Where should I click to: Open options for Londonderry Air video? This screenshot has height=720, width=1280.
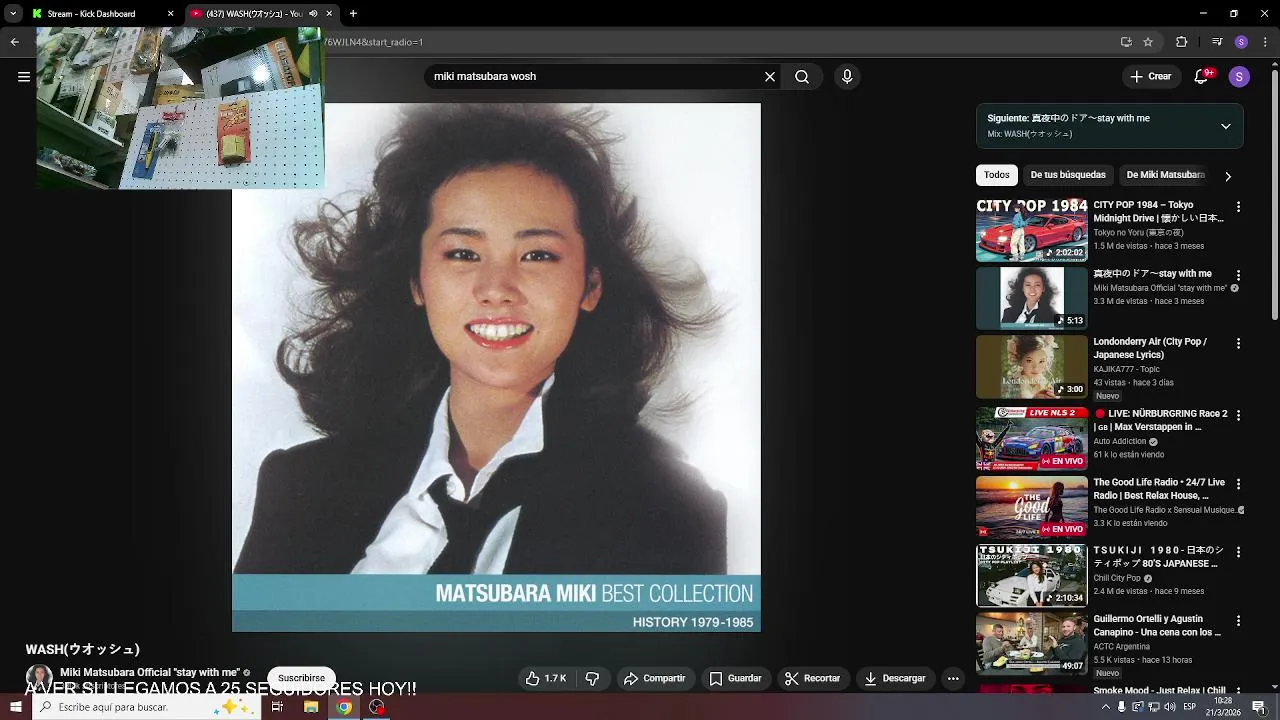tap(1238, 344)
